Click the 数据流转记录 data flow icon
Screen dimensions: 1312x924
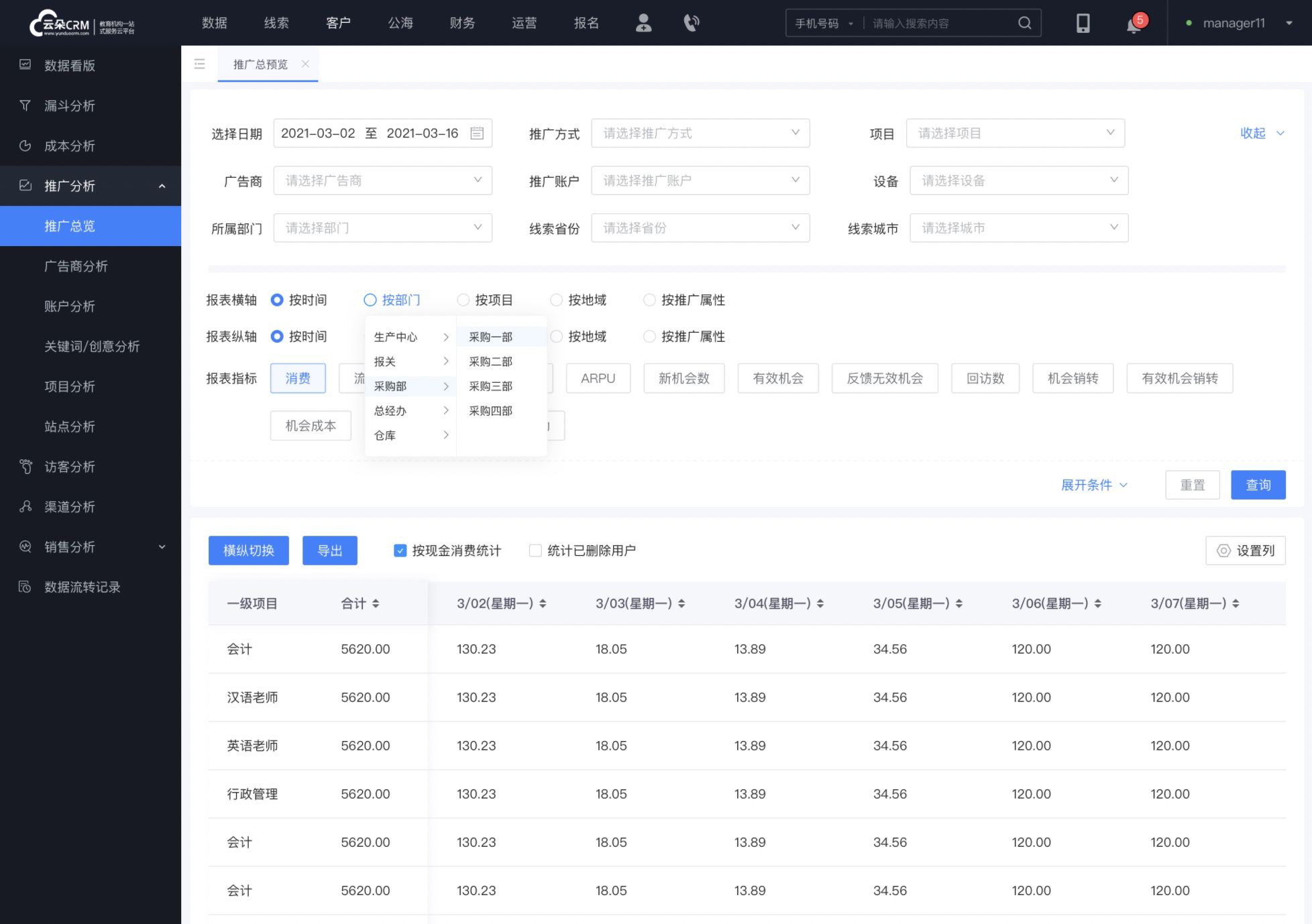25,587
